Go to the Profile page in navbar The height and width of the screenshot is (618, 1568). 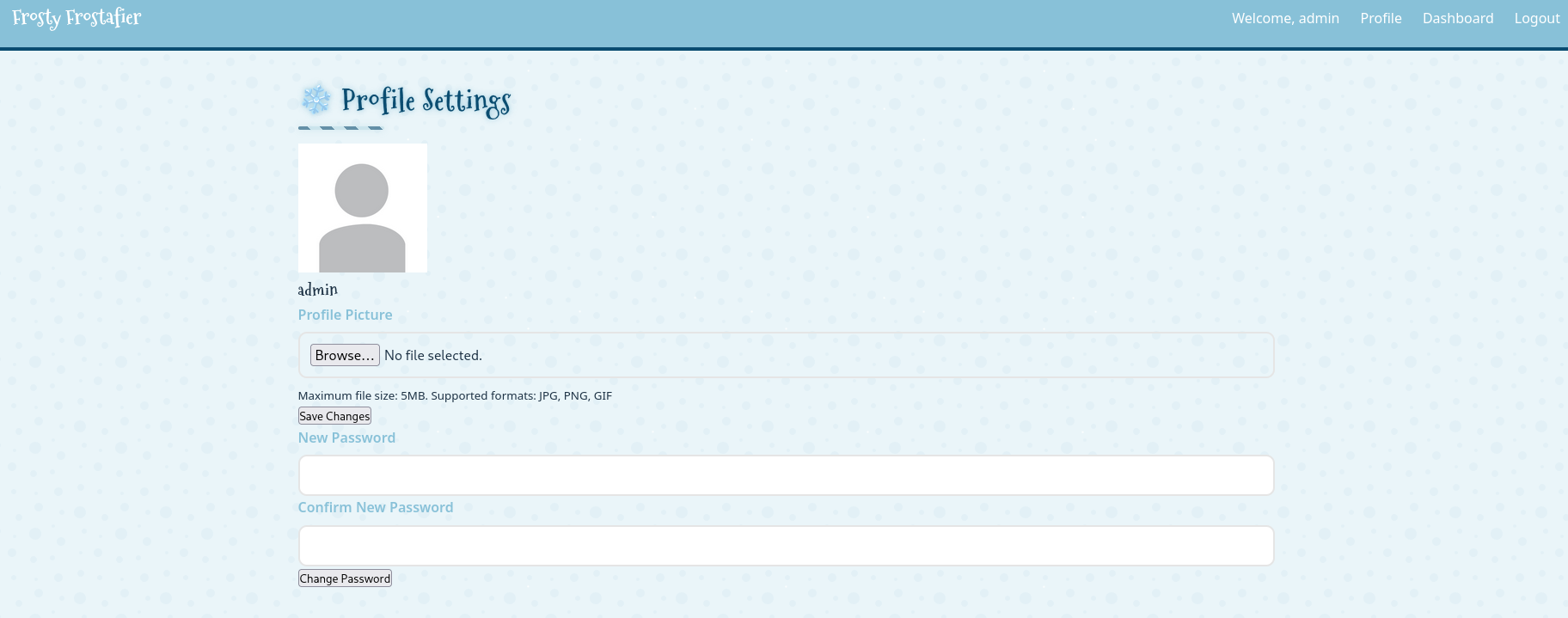[1381, 18]
